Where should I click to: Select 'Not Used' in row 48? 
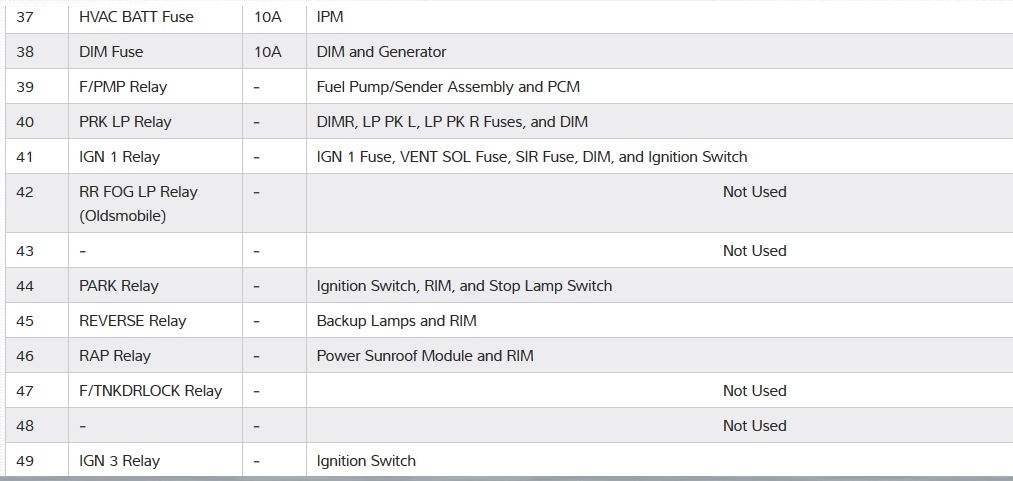tap(754, 426)
